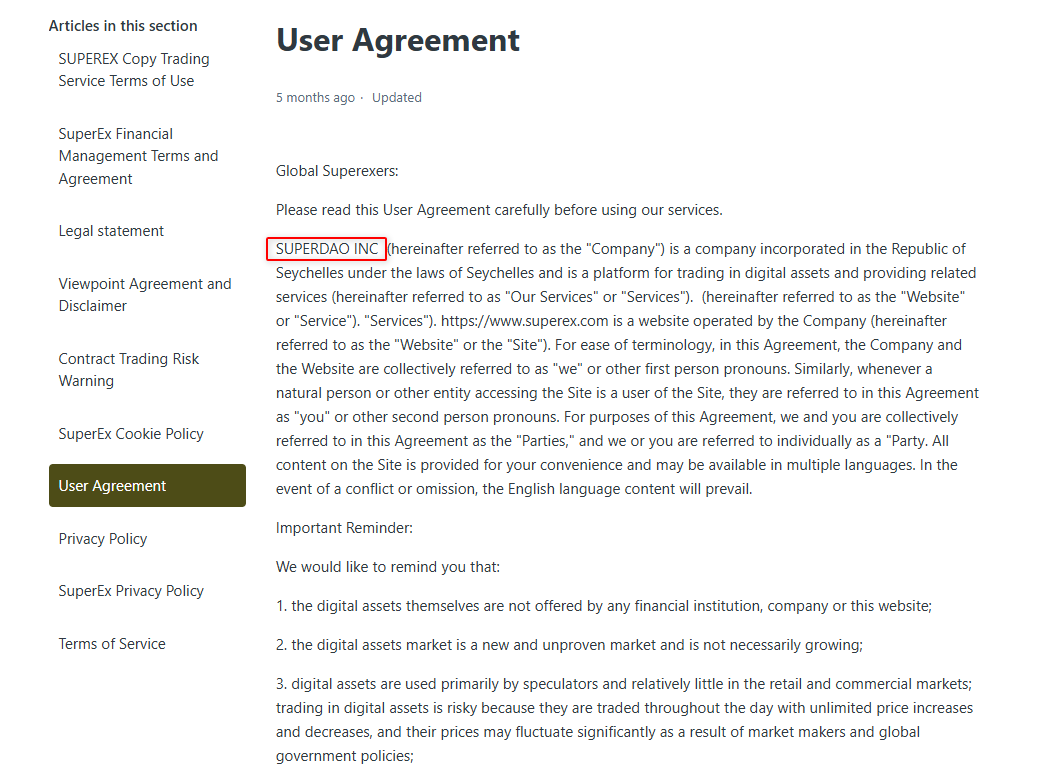Click the 'Important Reminder:' line
Viewport: 1052px width, 775px height.
(344, 528)
